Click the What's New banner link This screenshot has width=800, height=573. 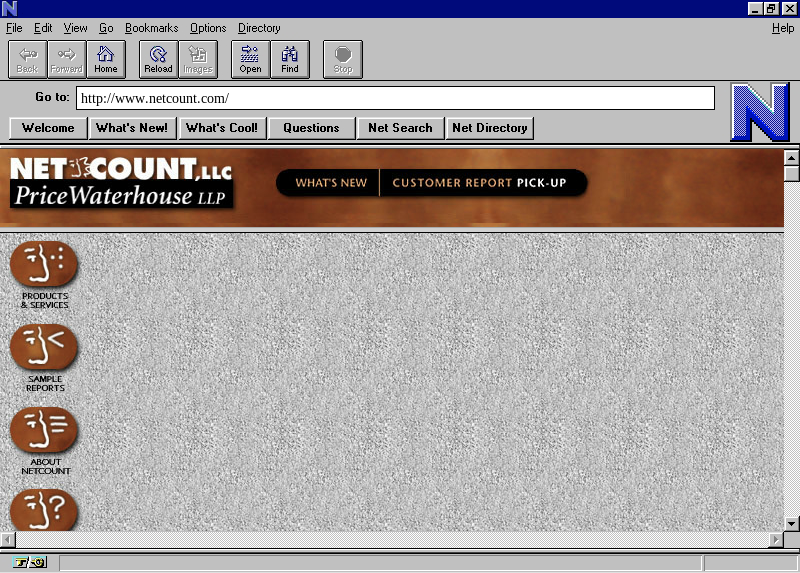pos(331,183)
